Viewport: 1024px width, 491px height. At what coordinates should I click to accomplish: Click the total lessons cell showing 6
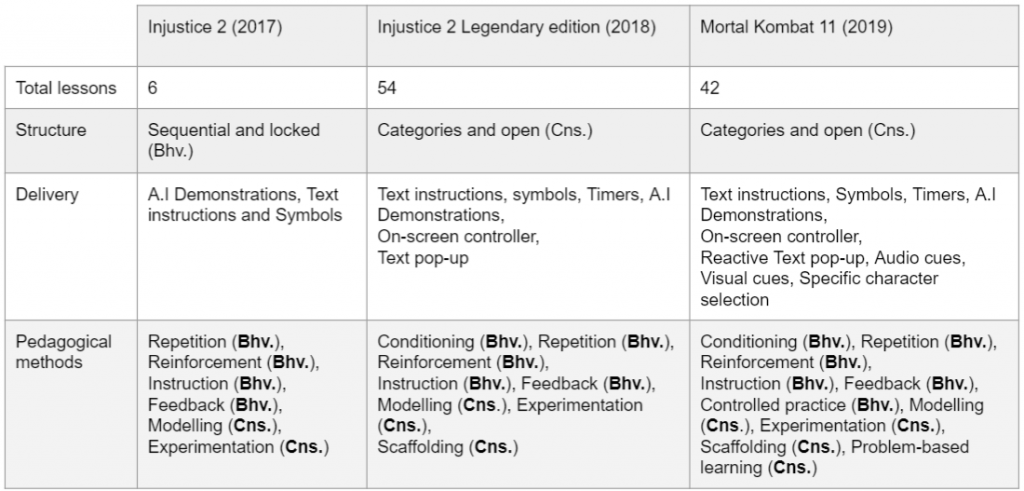tap(153, 88)
